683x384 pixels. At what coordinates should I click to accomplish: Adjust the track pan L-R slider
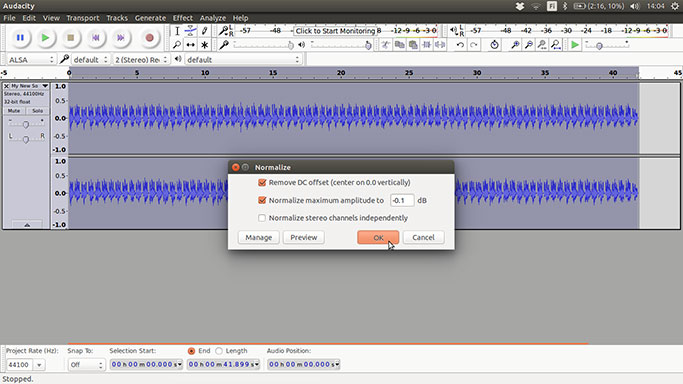(26, 138)
